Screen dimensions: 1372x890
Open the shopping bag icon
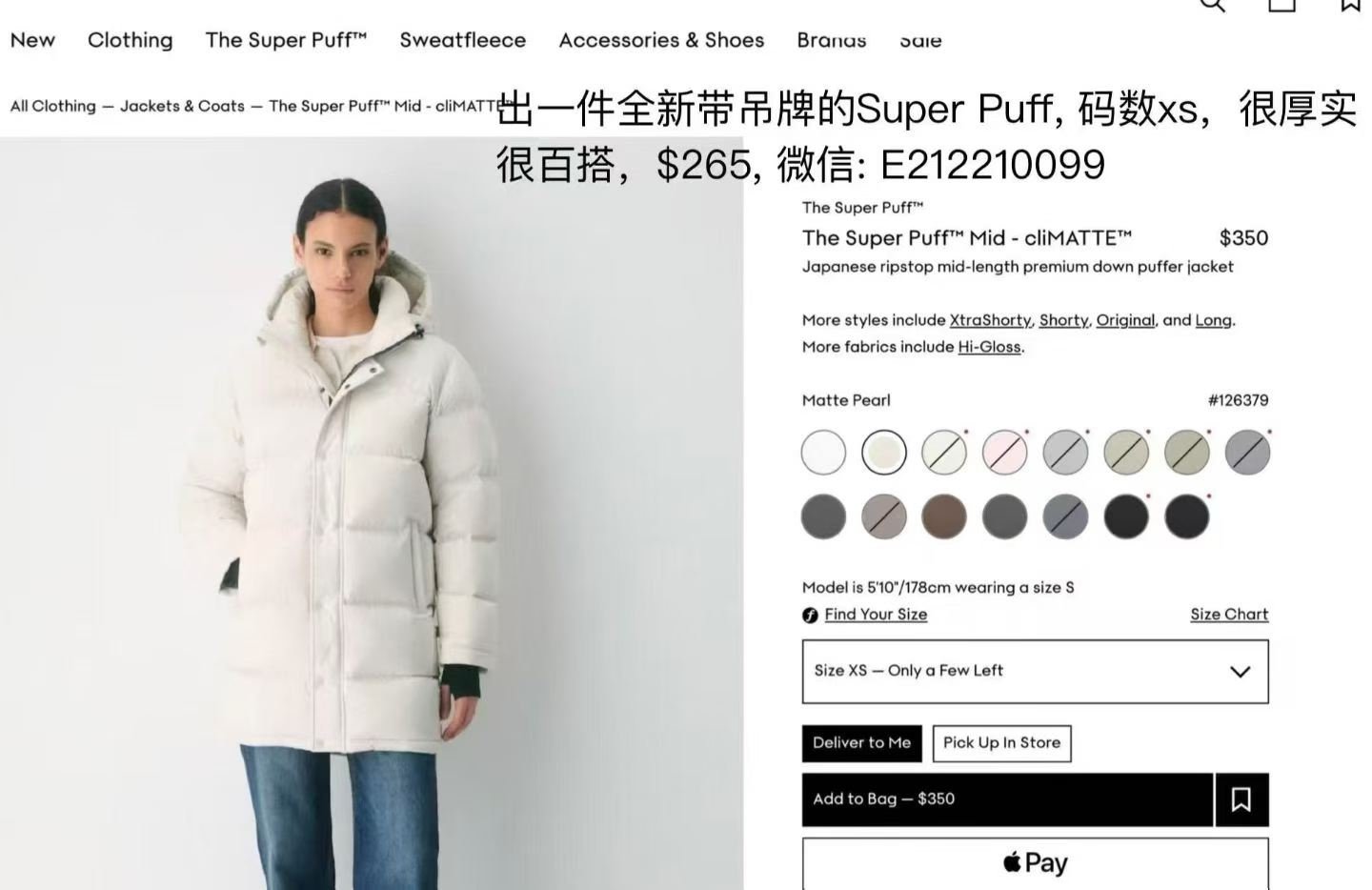point(1281,4)
